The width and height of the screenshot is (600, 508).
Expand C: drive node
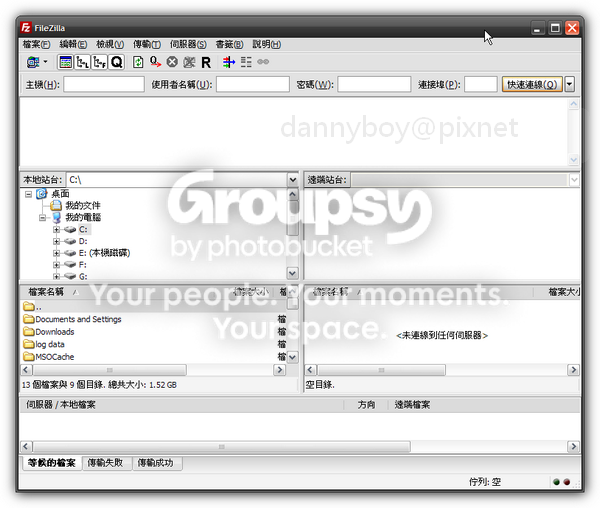click(56, 230)
